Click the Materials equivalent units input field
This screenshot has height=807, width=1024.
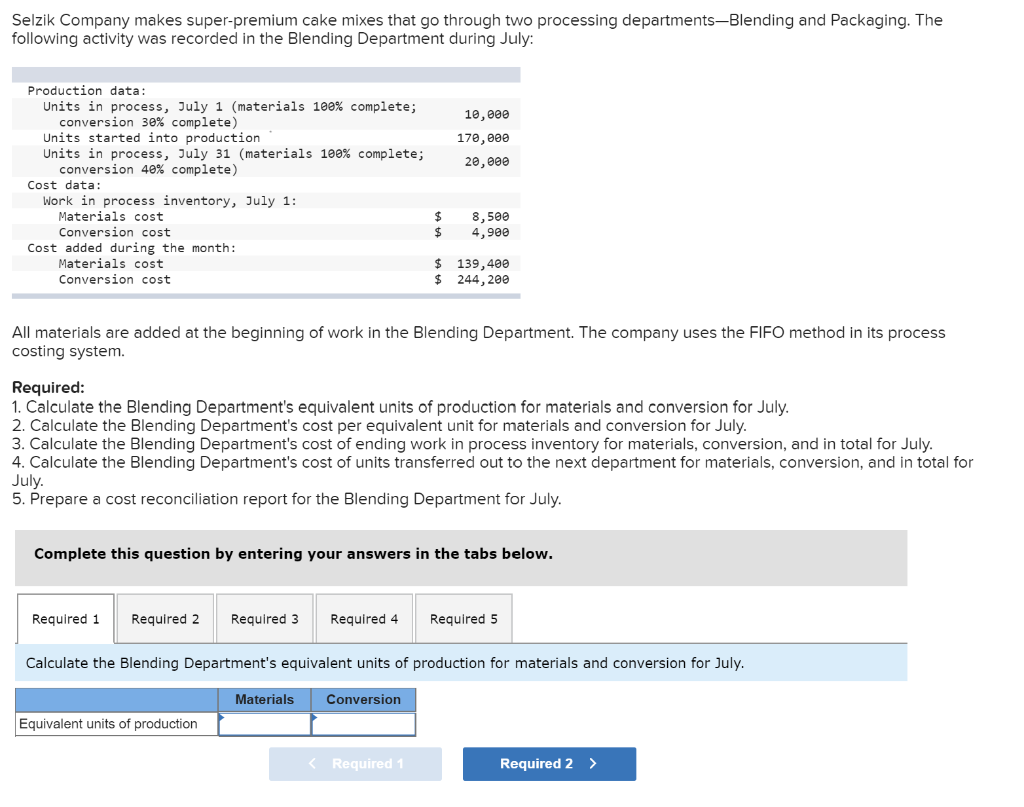(264, 724)
